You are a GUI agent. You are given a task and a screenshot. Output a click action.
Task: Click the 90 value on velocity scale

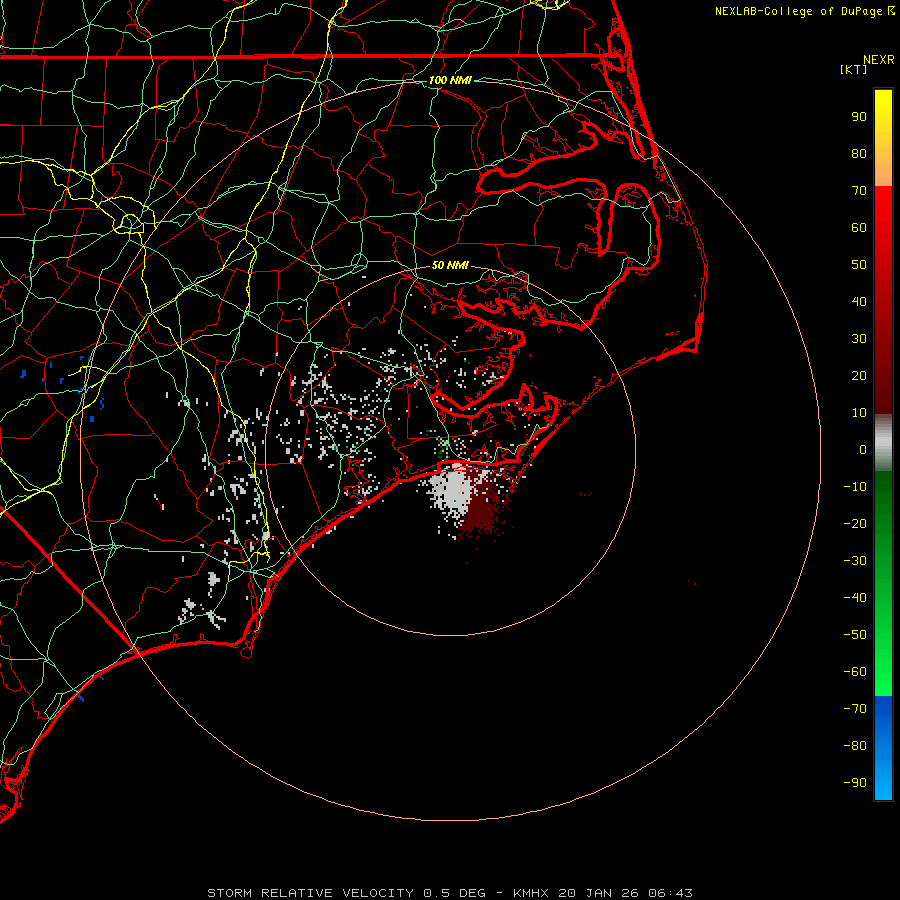859,117
